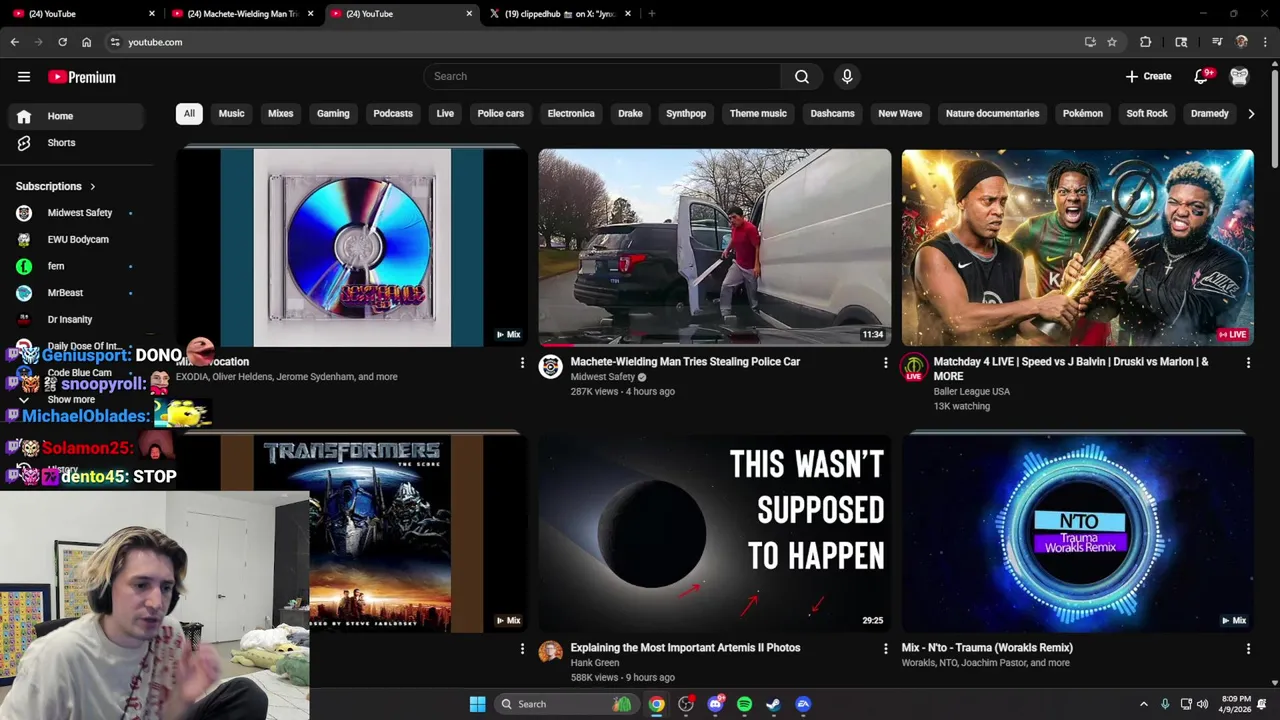Image resolution: width=1280 pixels, height=720 pixels.
Task: Open Spotify from taskbar
Action: pyautogui.click(x=744, y=704)
